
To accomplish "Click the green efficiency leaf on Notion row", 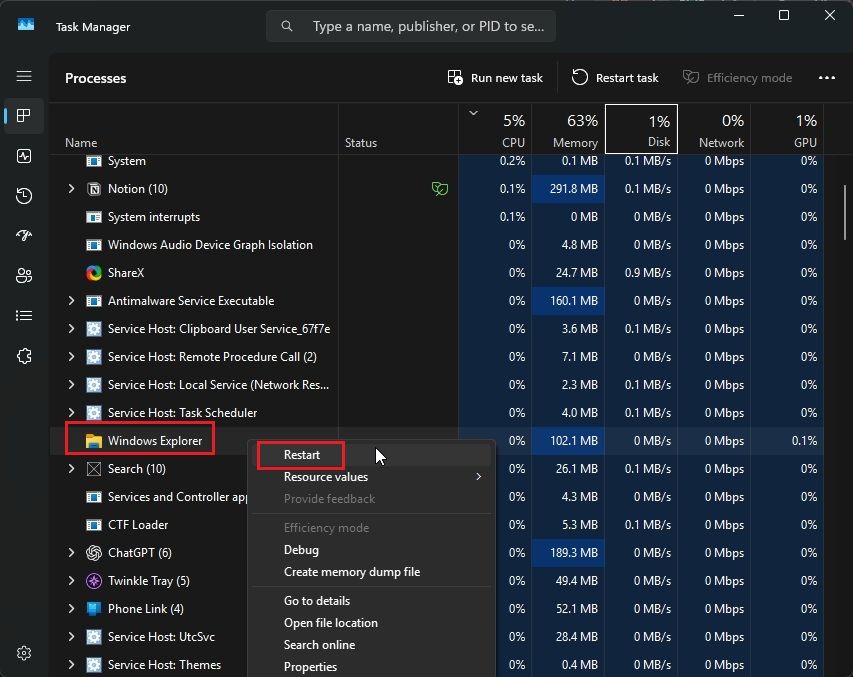I will point(440,189).
